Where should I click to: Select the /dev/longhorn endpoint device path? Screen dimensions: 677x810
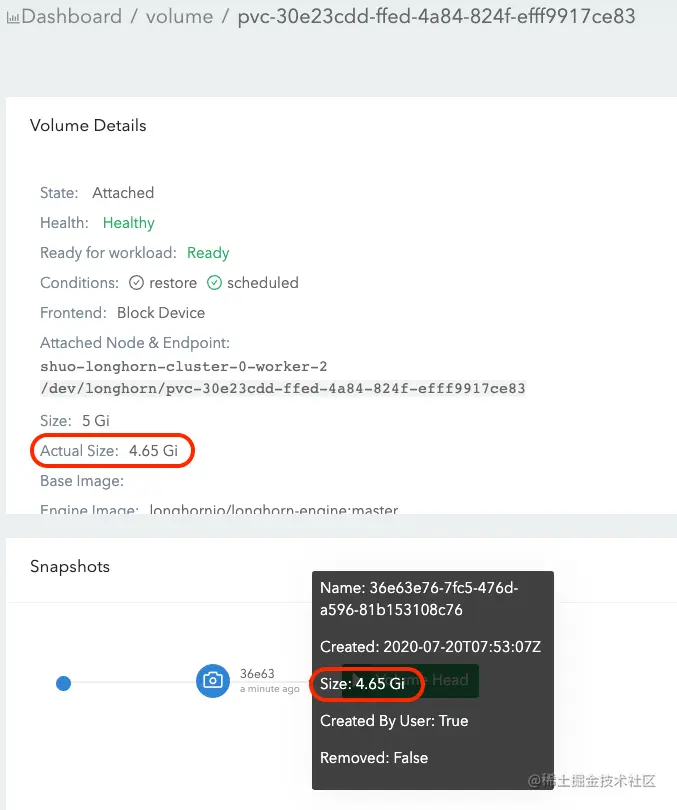click(283, 388)
